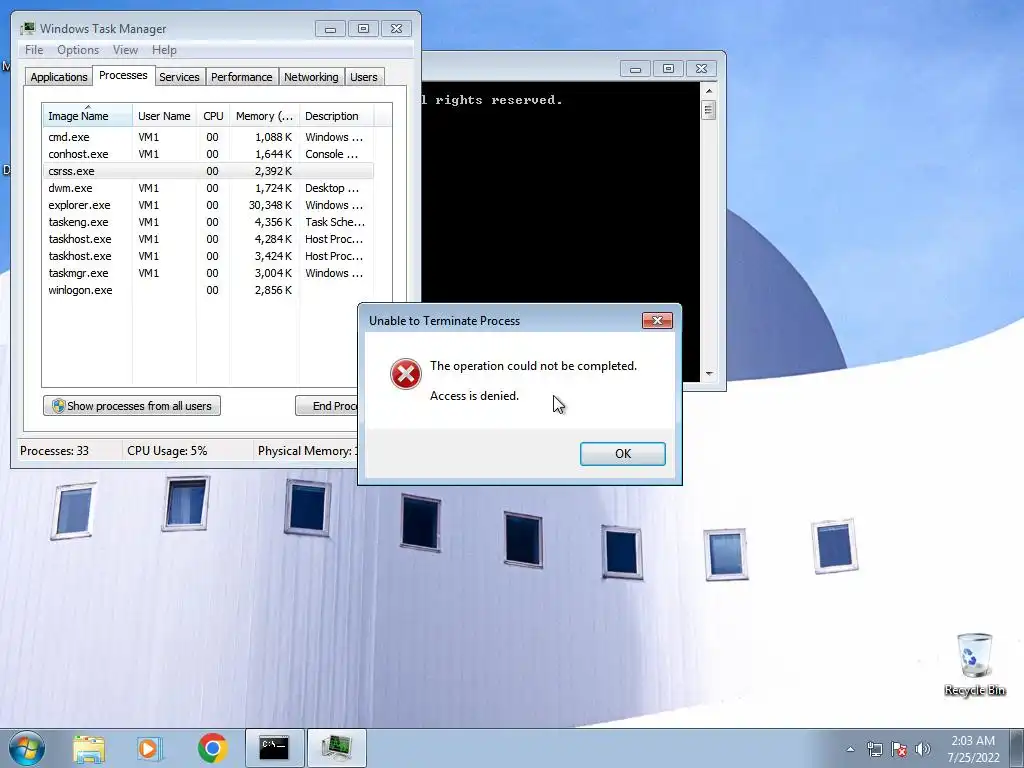The height and width of the screenshot is (768, 1024).
Task: Select the taskmgr.exe process row
Action: click(x=208, y=273)
